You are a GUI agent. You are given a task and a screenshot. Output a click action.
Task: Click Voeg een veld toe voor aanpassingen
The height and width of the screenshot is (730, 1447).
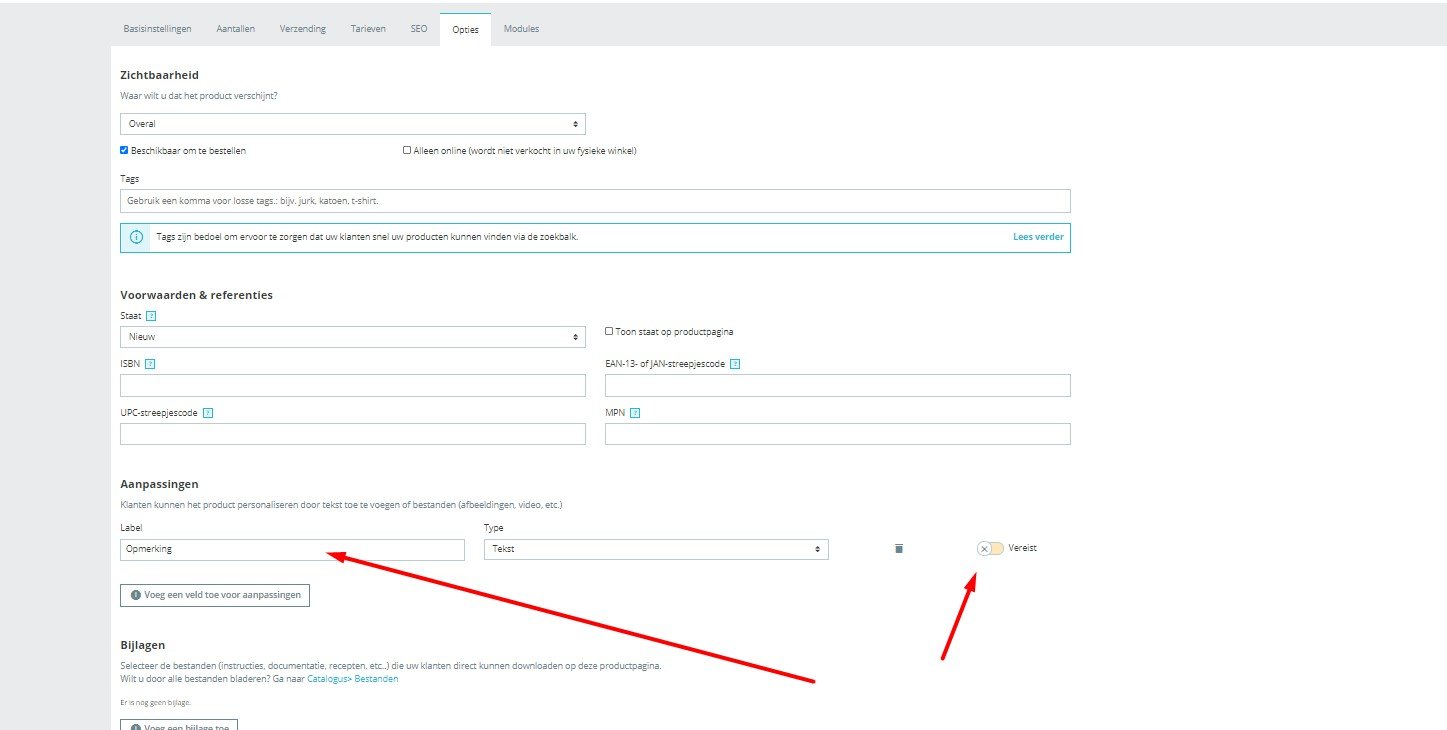215,595
